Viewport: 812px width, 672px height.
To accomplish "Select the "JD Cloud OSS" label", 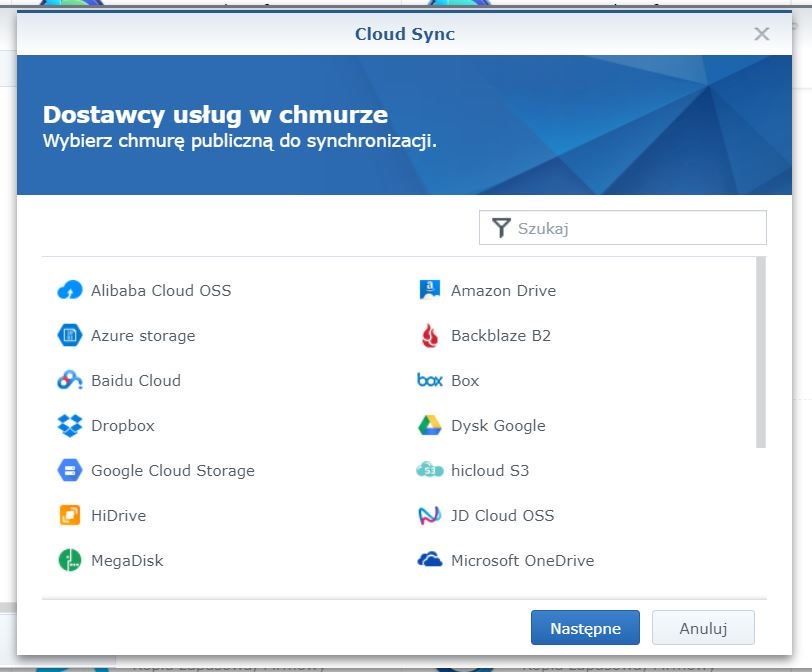I will click(502, 515).
